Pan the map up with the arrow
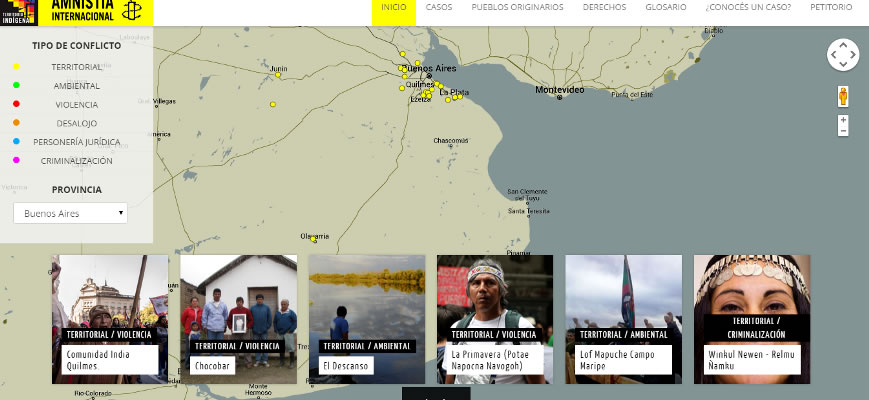869x400 pixels. [843, 45]
